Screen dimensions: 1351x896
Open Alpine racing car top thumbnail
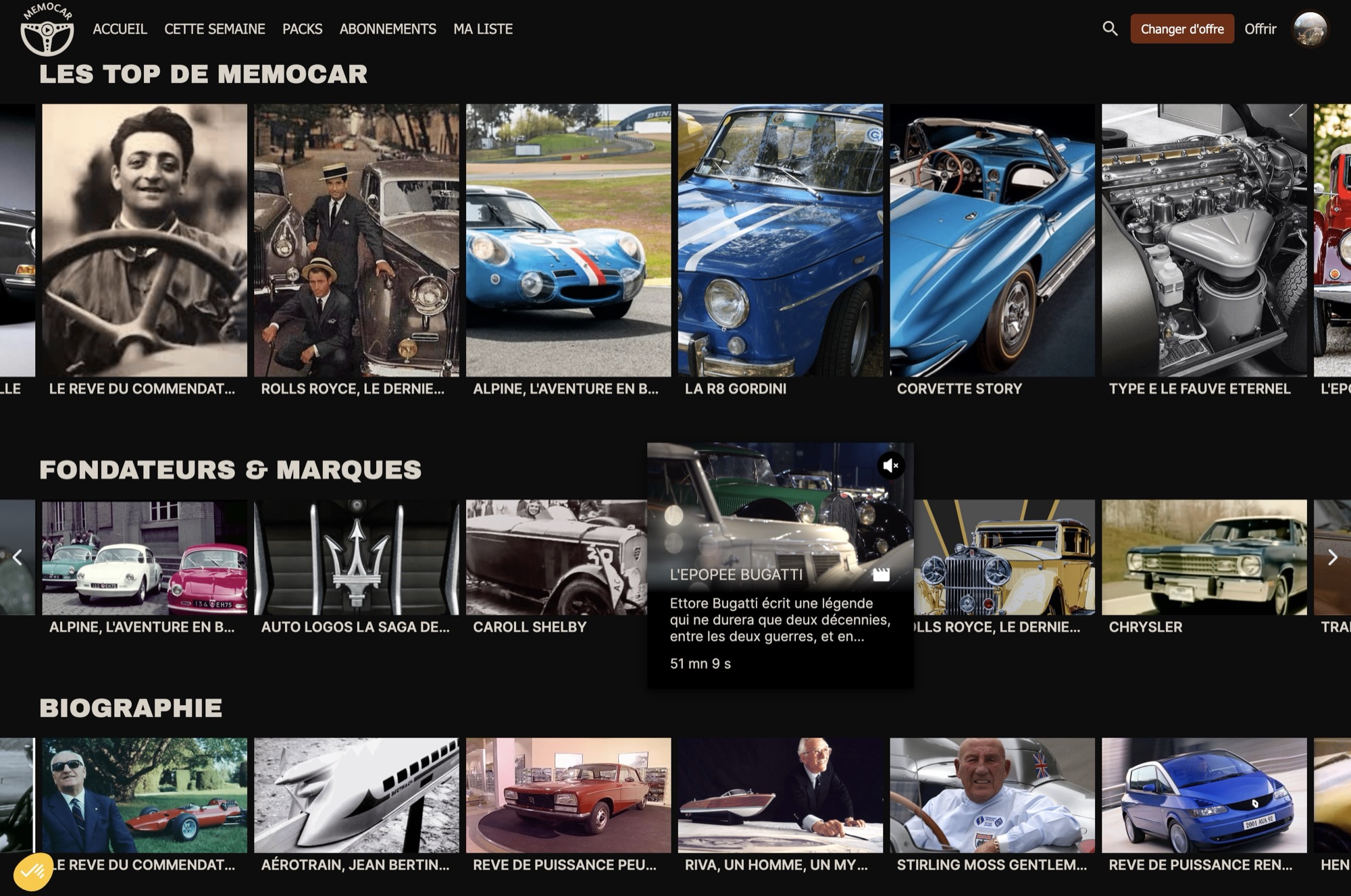point(569,240)
